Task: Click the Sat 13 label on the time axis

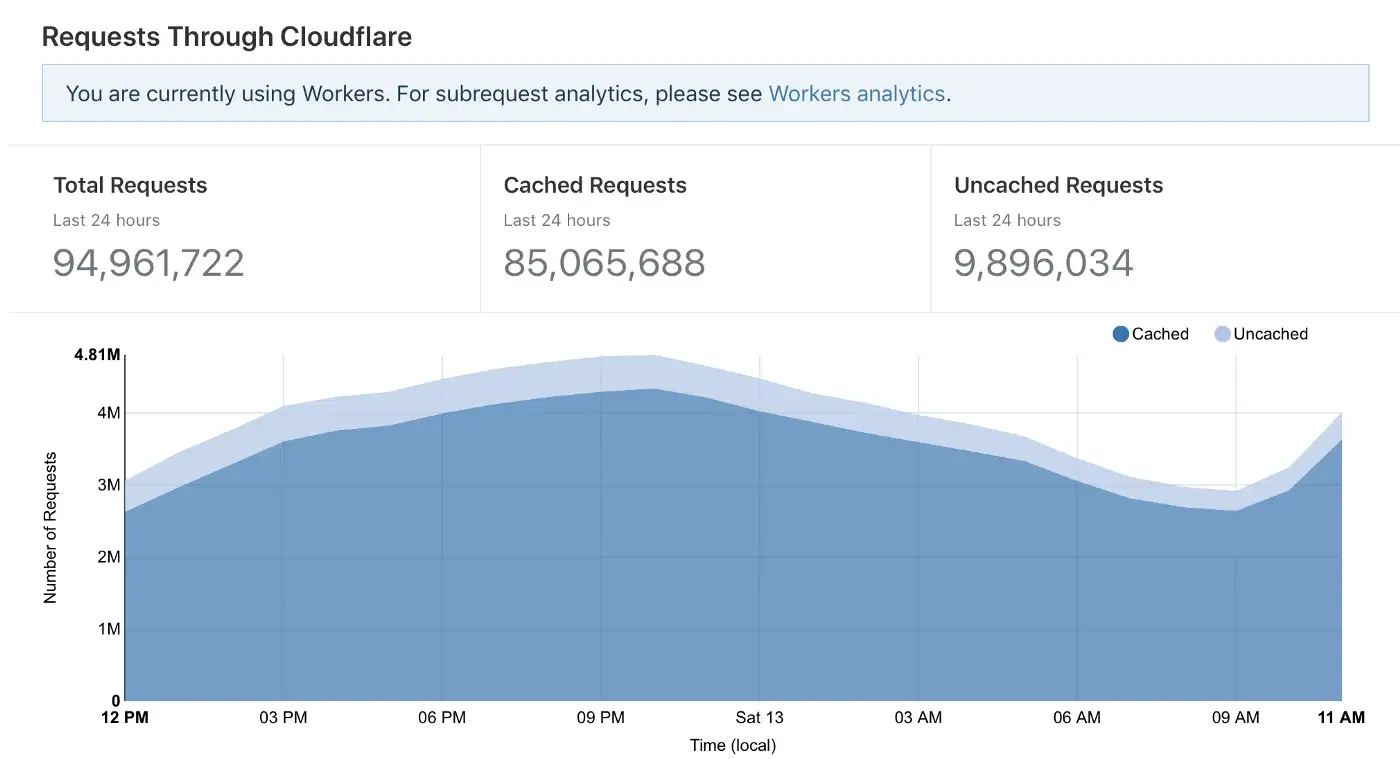Action: tap(759, 717)
